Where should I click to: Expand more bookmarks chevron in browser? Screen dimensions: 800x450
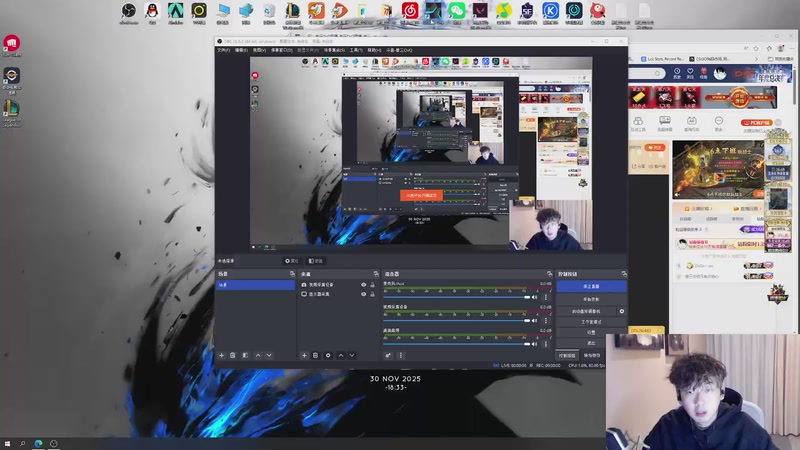(756, 59)
